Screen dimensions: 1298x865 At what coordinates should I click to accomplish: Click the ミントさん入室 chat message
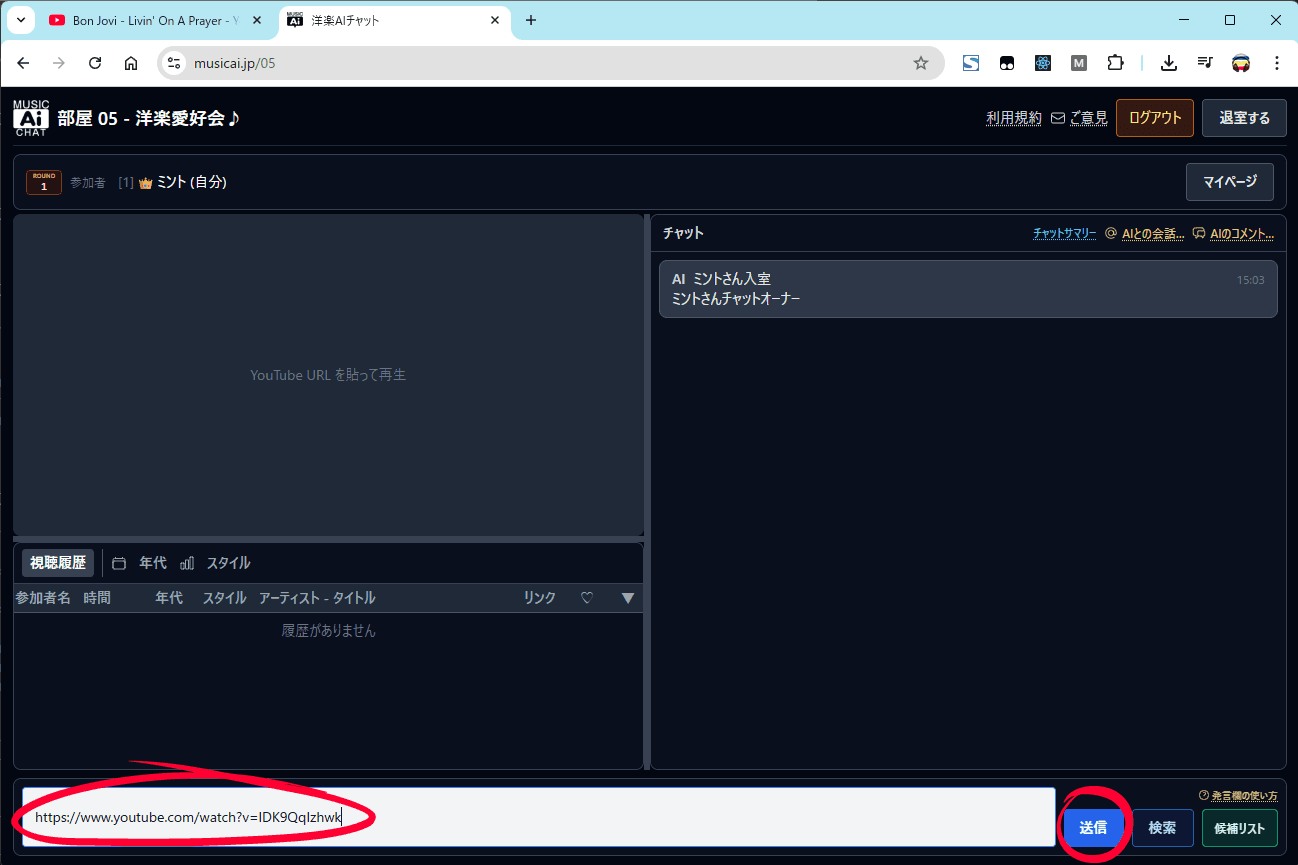[968, 289]
